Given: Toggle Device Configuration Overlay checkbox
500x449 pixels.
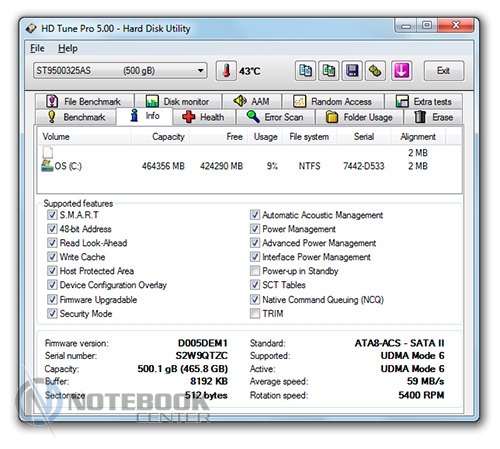Looking at the screenshot, I should click(52, 285).
